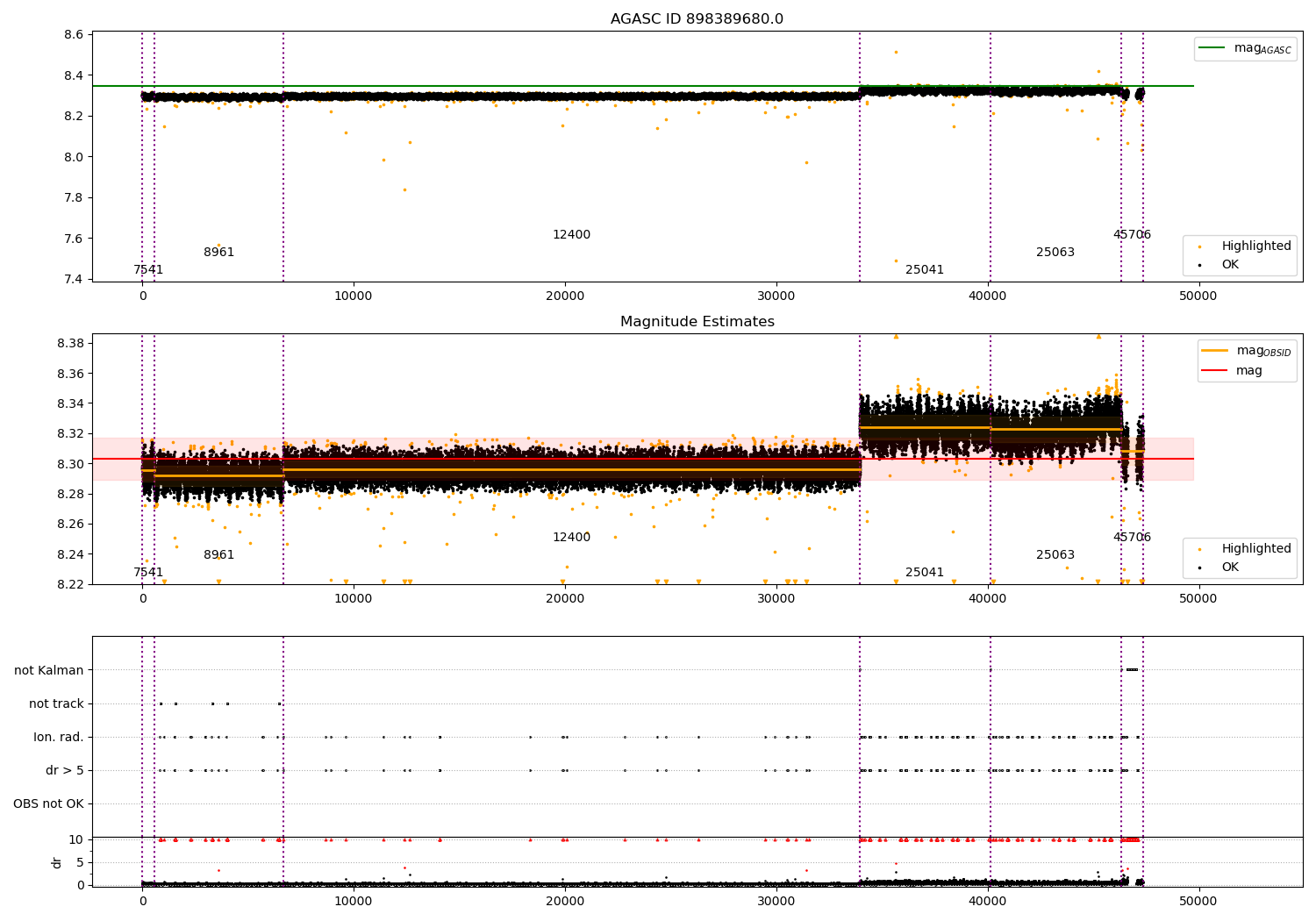Image resolution: width=1316 pixels, height=921 pixels.
Task: Select the orange mag OBSID legend entry
Action: point(1246,351)
